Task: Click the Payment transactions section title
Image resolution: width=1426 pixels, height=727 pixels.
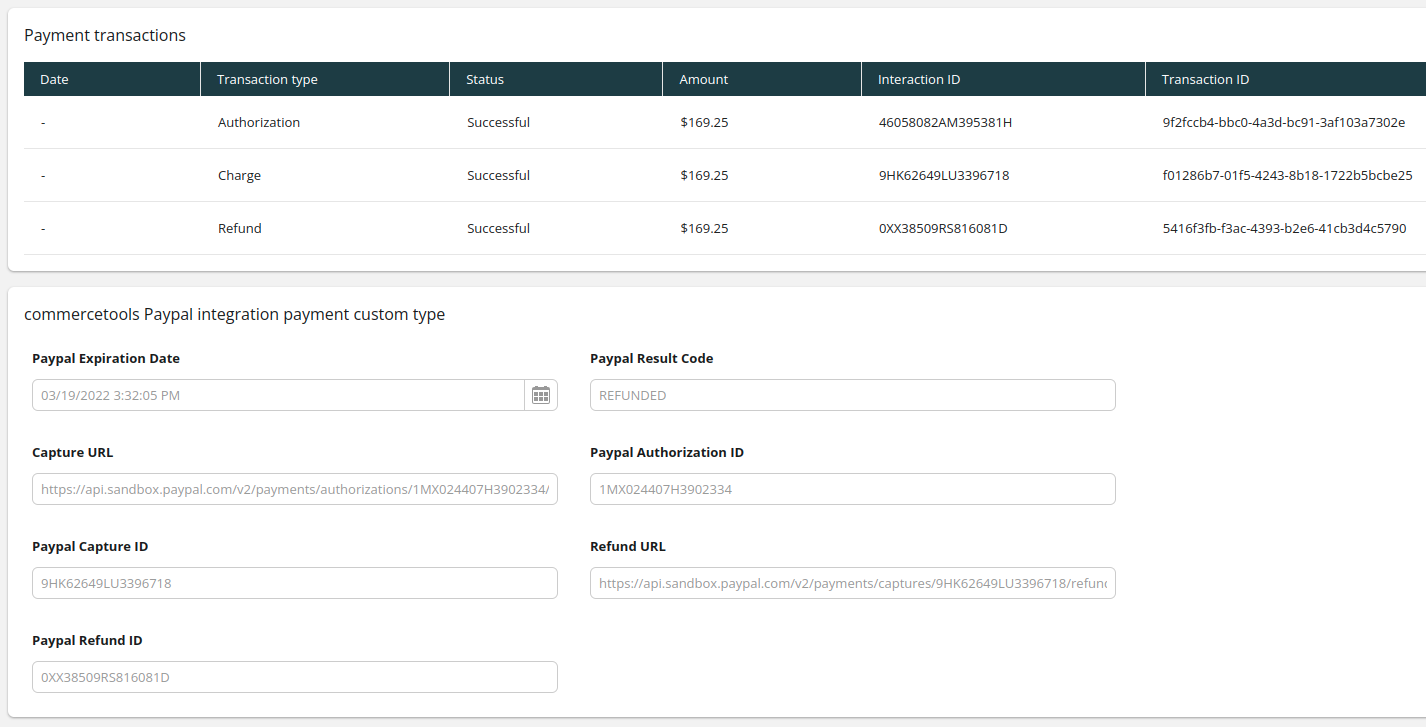Action: (104, 35)
